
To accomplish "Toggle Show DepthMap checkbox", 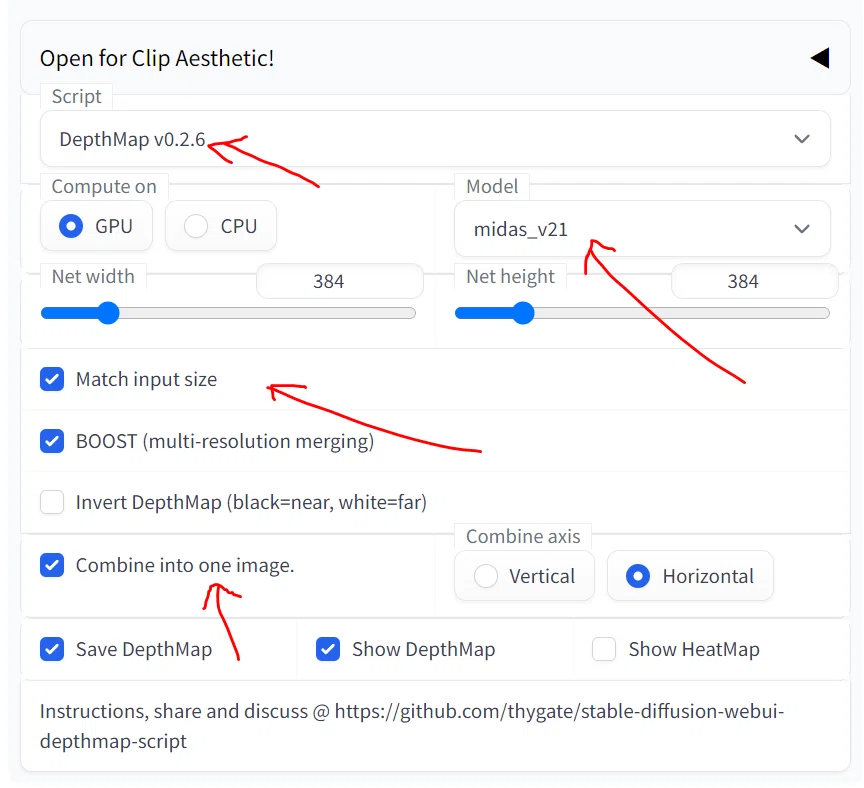I will (x=328, y=649).
